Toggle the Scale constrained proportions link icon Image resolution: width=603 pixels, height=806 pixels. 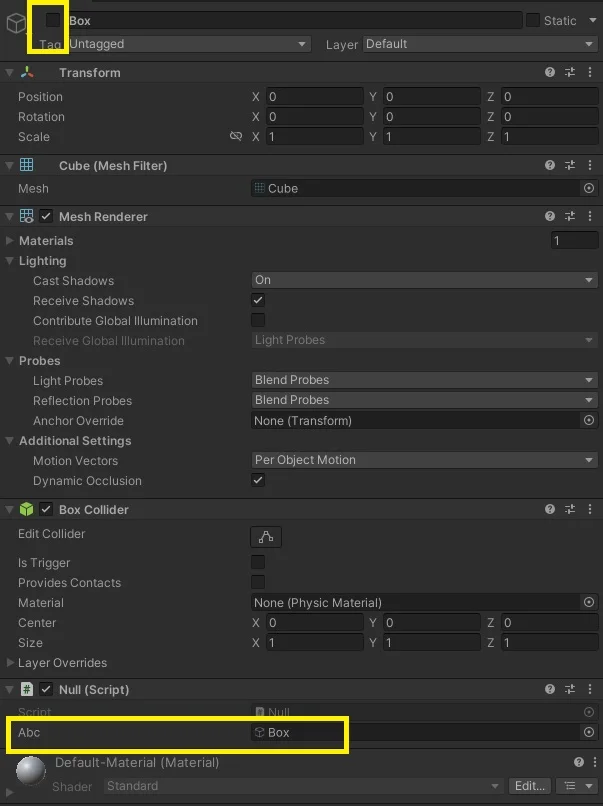coord(235,136)
